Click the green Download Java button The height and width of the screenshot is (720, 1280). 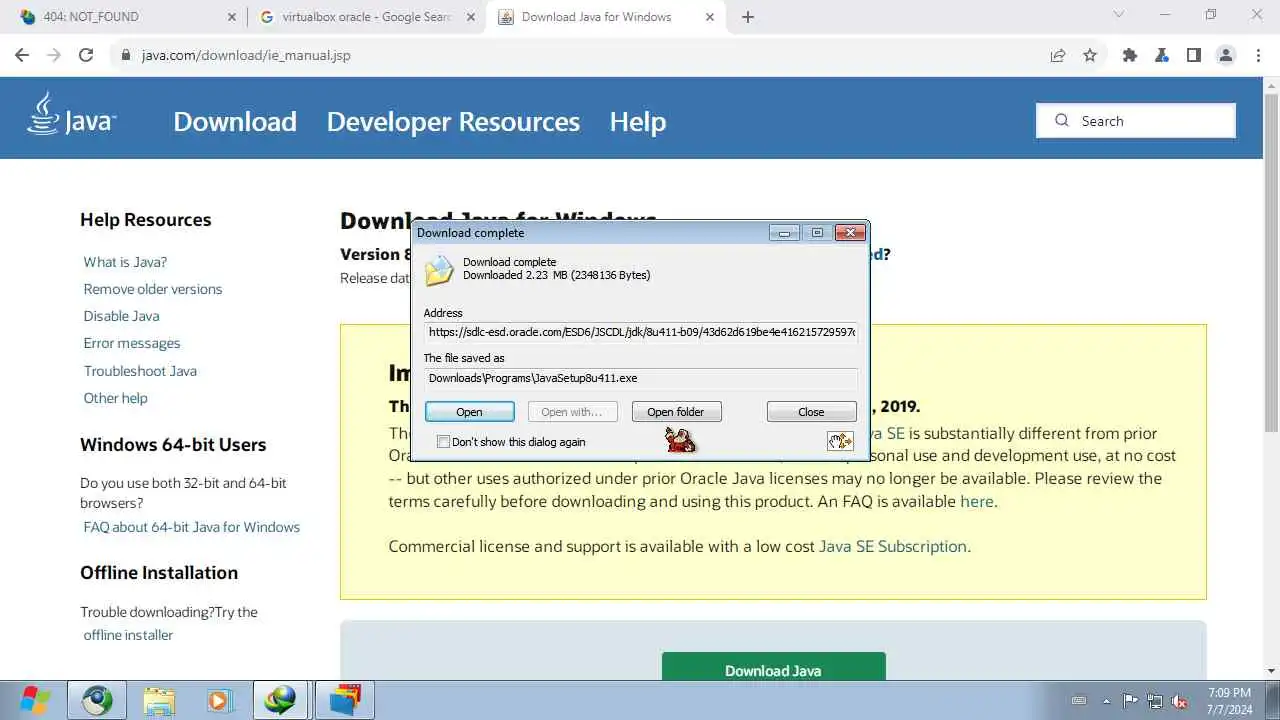(773, 668)
